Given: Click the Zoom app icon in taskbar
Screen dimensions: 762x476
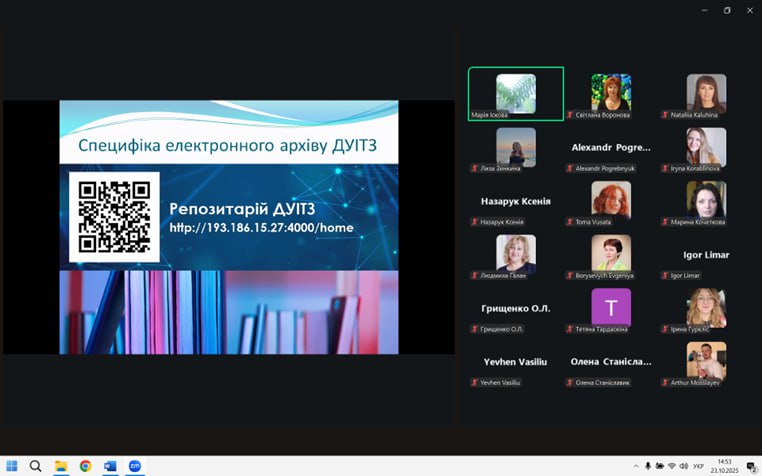Looking at the screenshot, I should 134,466.
